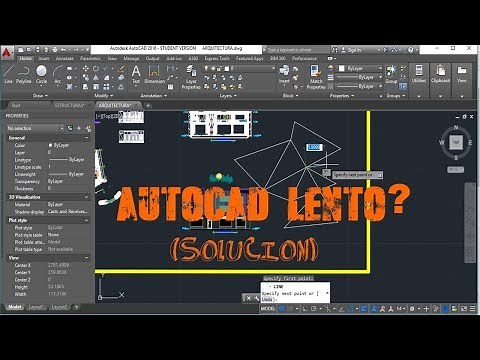Select the Line tool
This screenshot has height=360, width=480.
(x=8, y=74)
